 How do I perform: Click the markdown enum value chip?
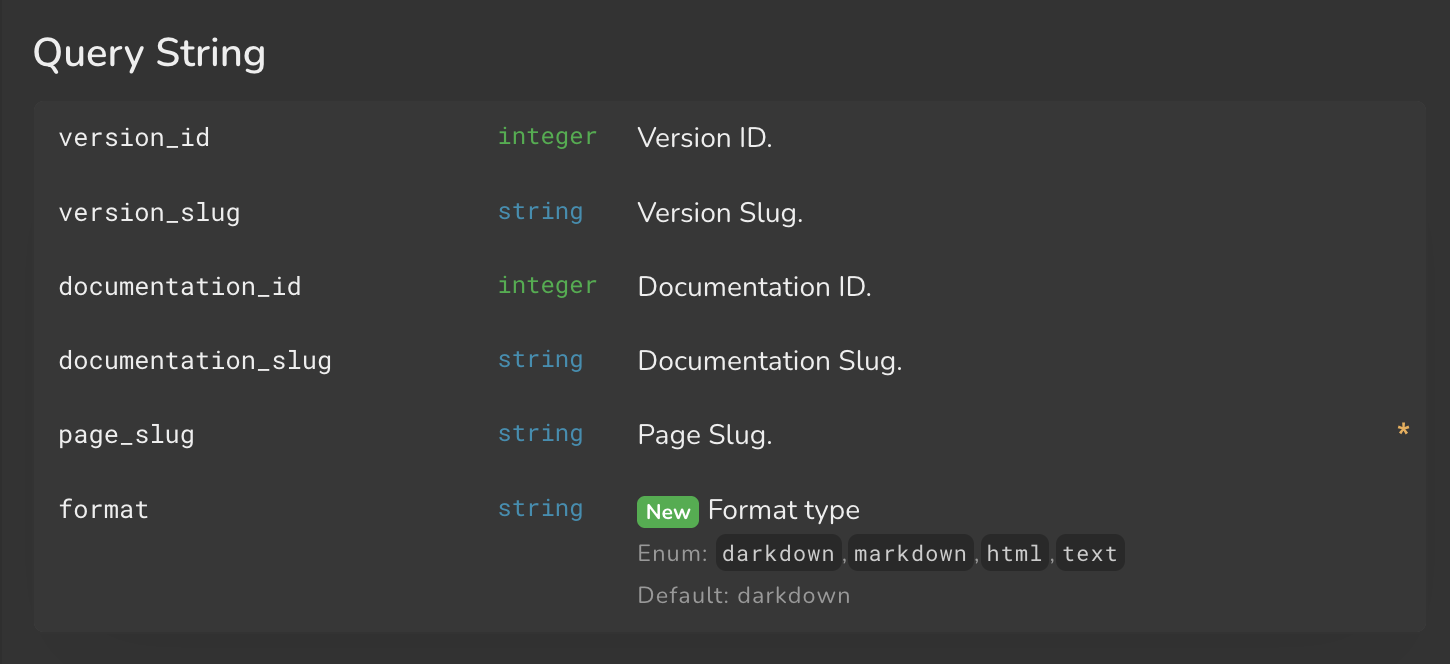point(911,553)
